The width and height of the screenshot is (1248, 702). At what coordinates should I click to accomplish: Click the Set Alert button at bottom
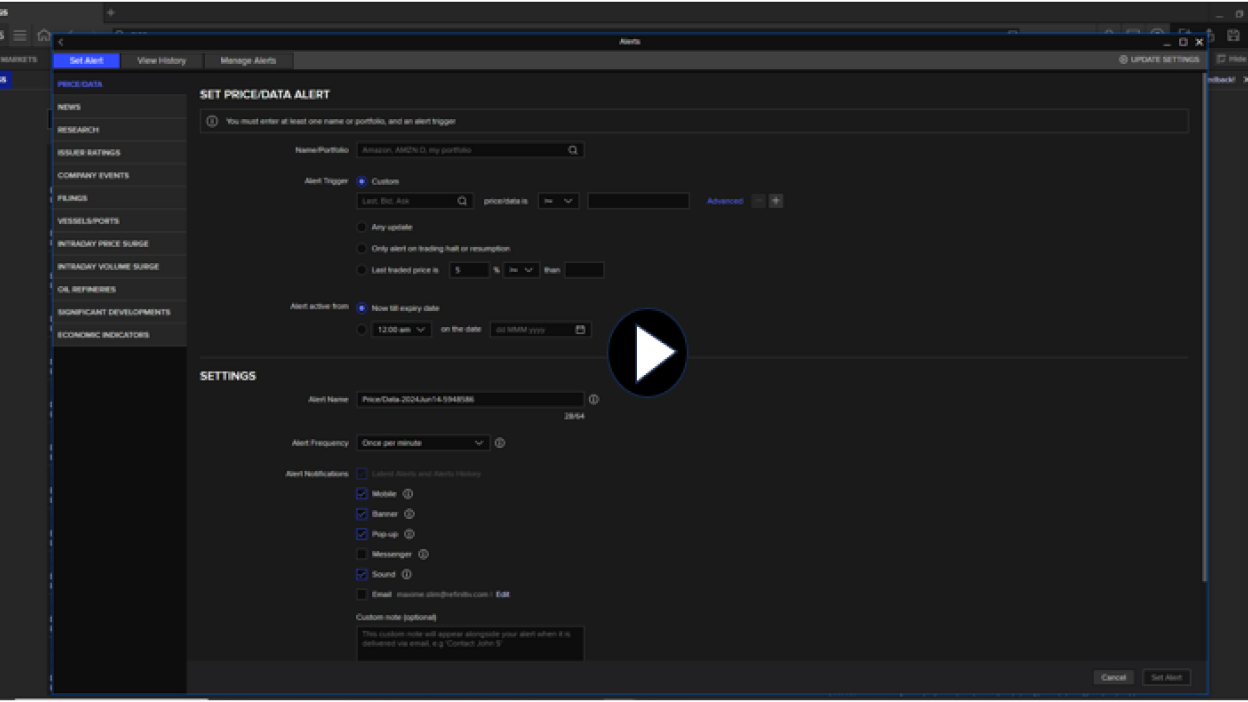coord(1166,677)
